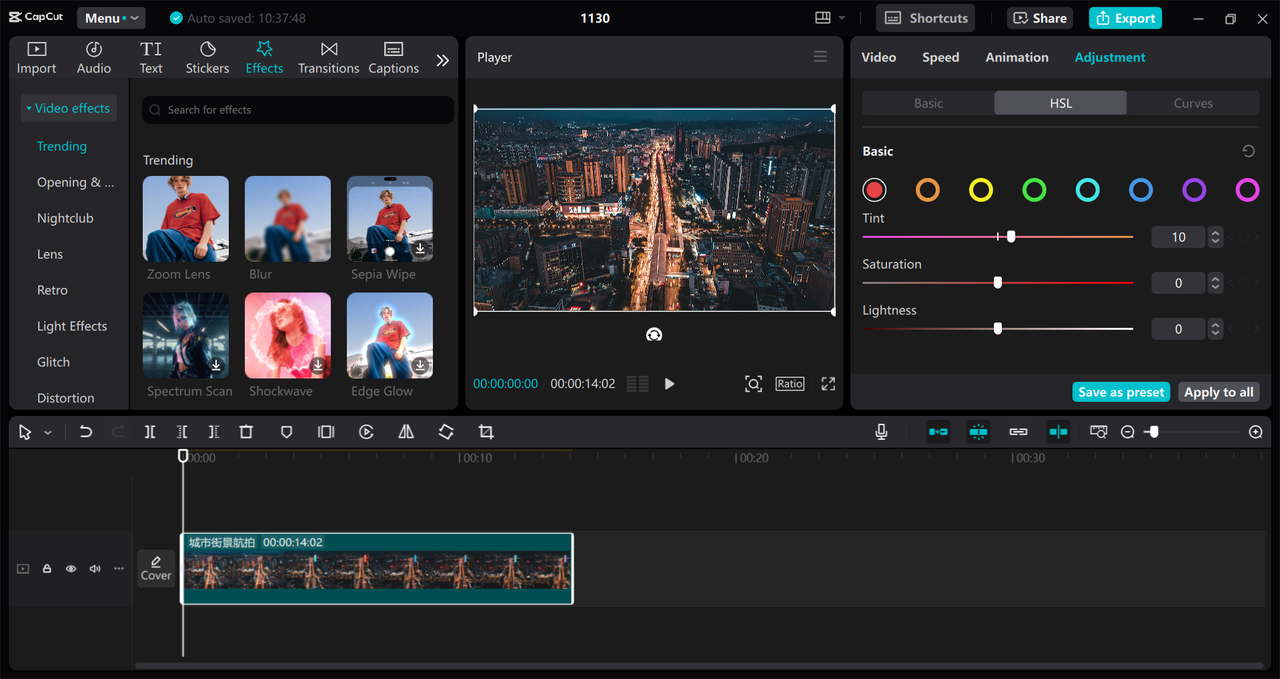Open the timeline grid view icon

click(x=637, y=384)
